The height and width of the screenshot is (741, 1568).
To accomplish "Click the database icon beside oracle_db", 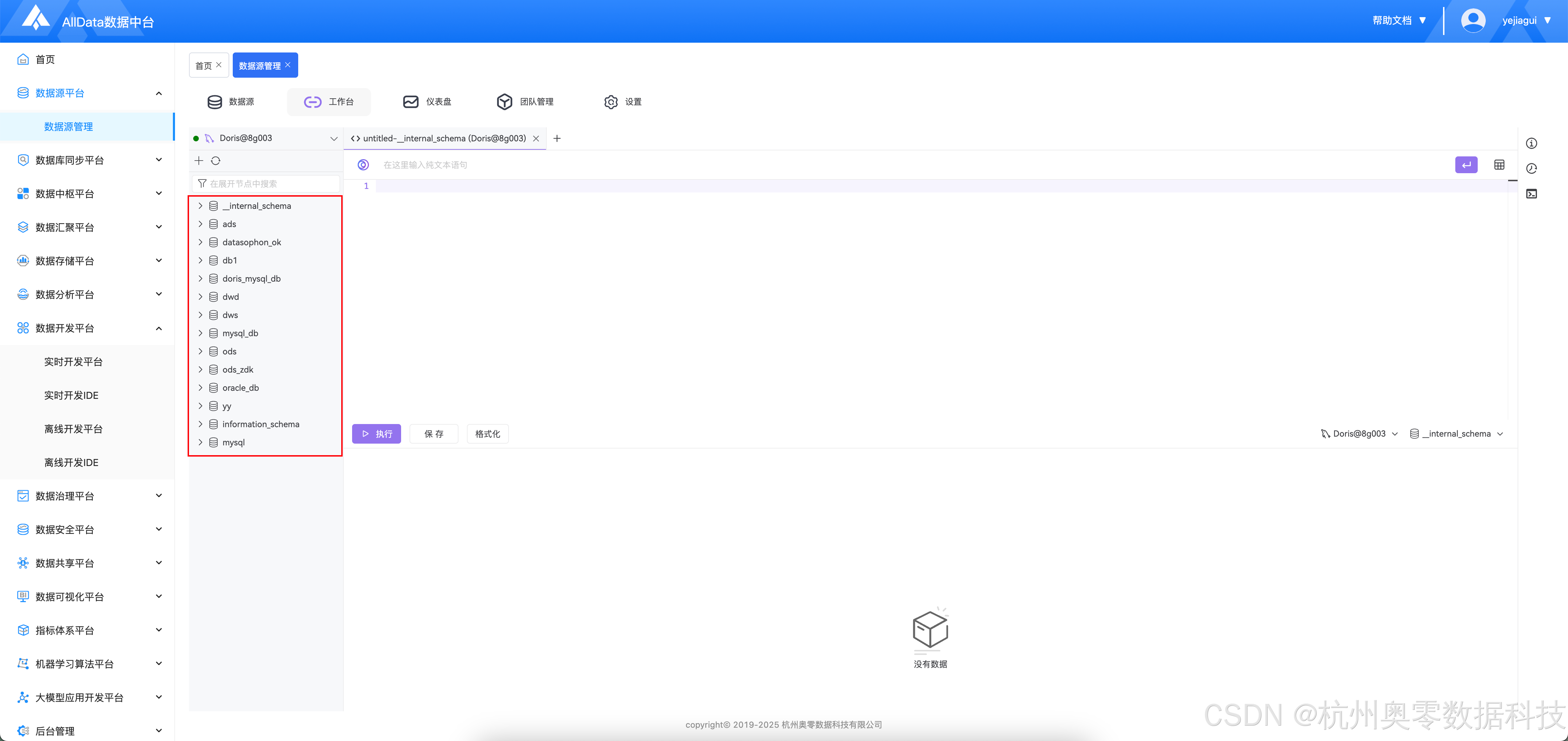I will point(213,388).
